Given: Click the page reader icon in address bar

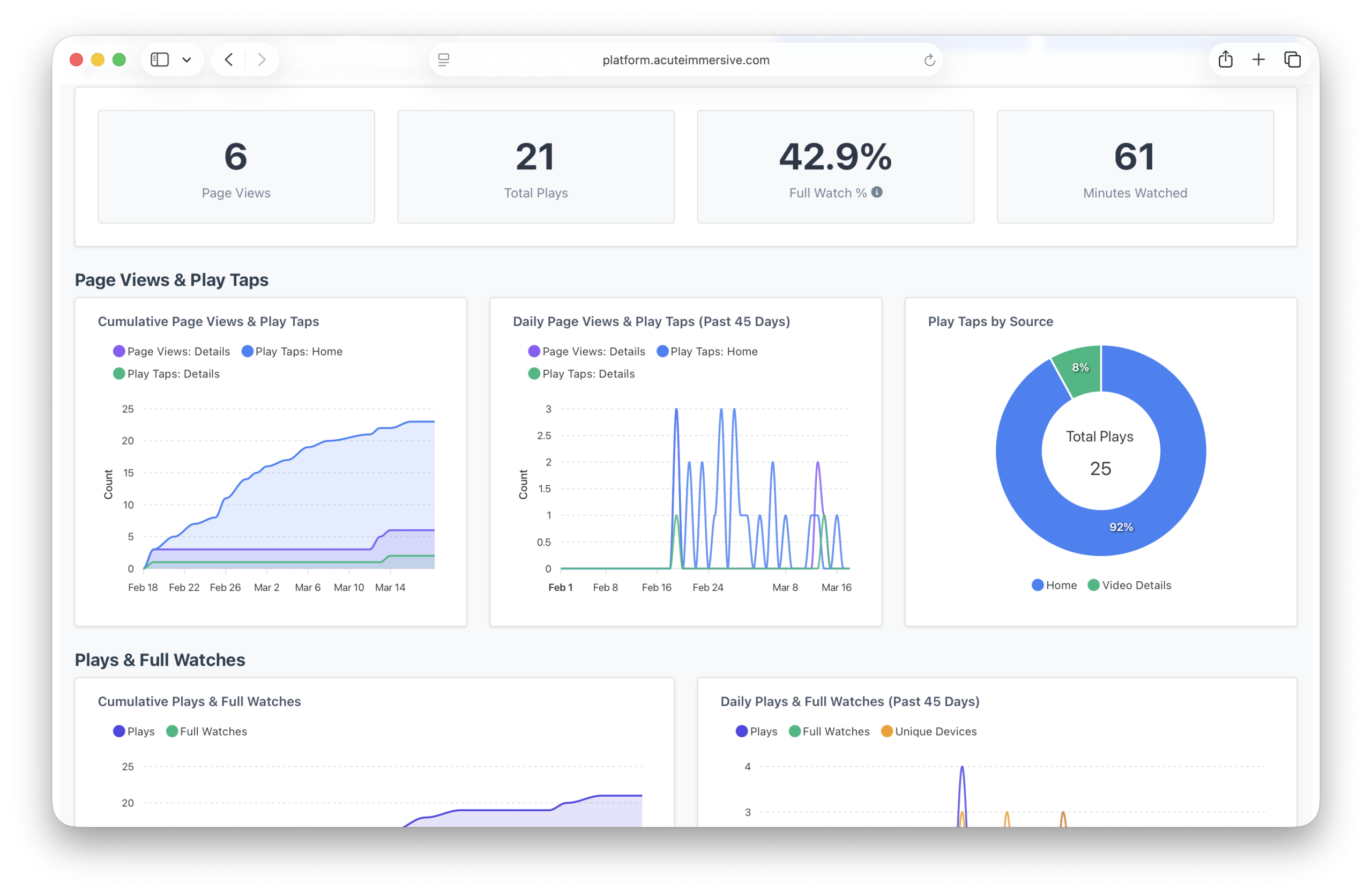Looking at the screenshot, I should 443,60.
